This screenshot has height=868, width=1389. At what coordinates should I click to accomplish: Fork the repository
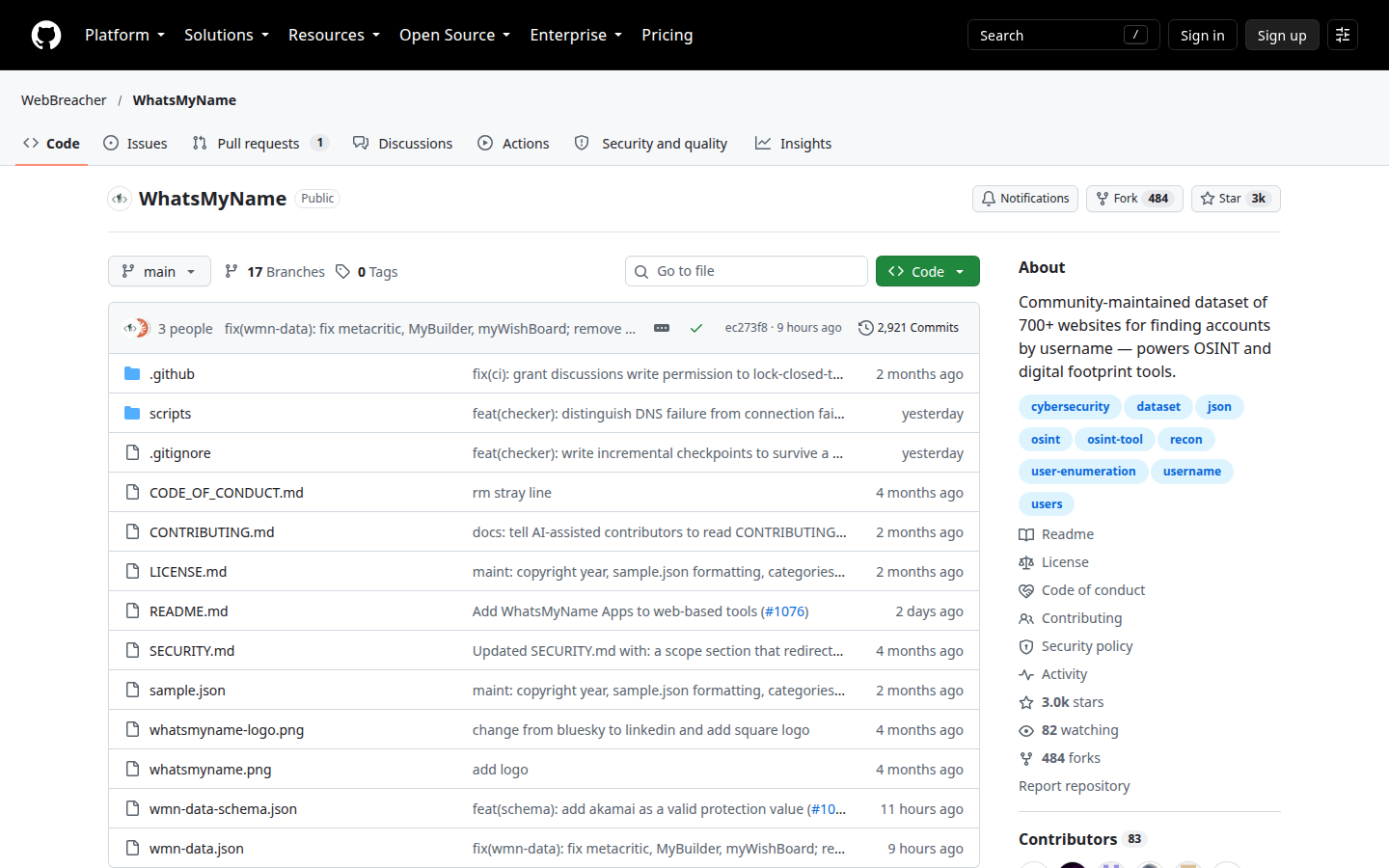(1134, 199)
